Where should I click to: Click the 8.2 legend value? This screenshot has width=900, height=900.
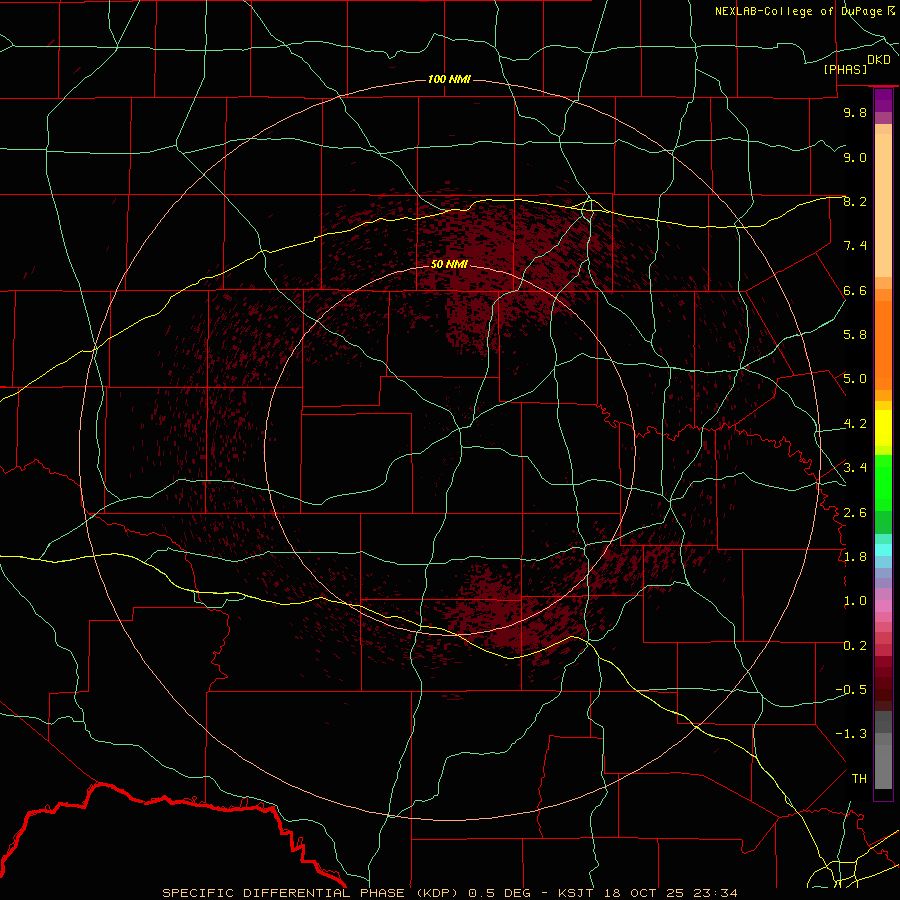coord(855,201)
